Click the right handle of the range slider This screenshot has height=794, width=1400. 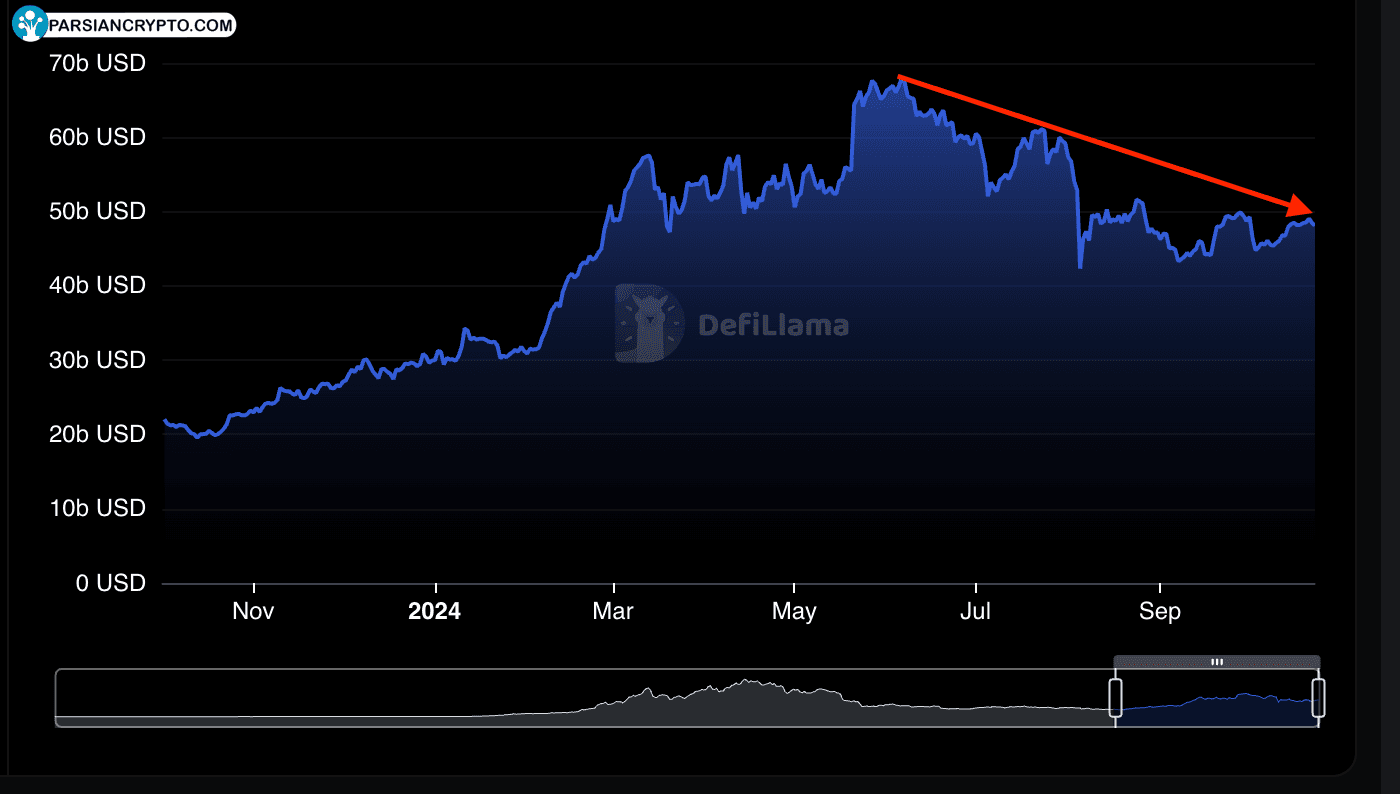click(x=1318, y=697)
